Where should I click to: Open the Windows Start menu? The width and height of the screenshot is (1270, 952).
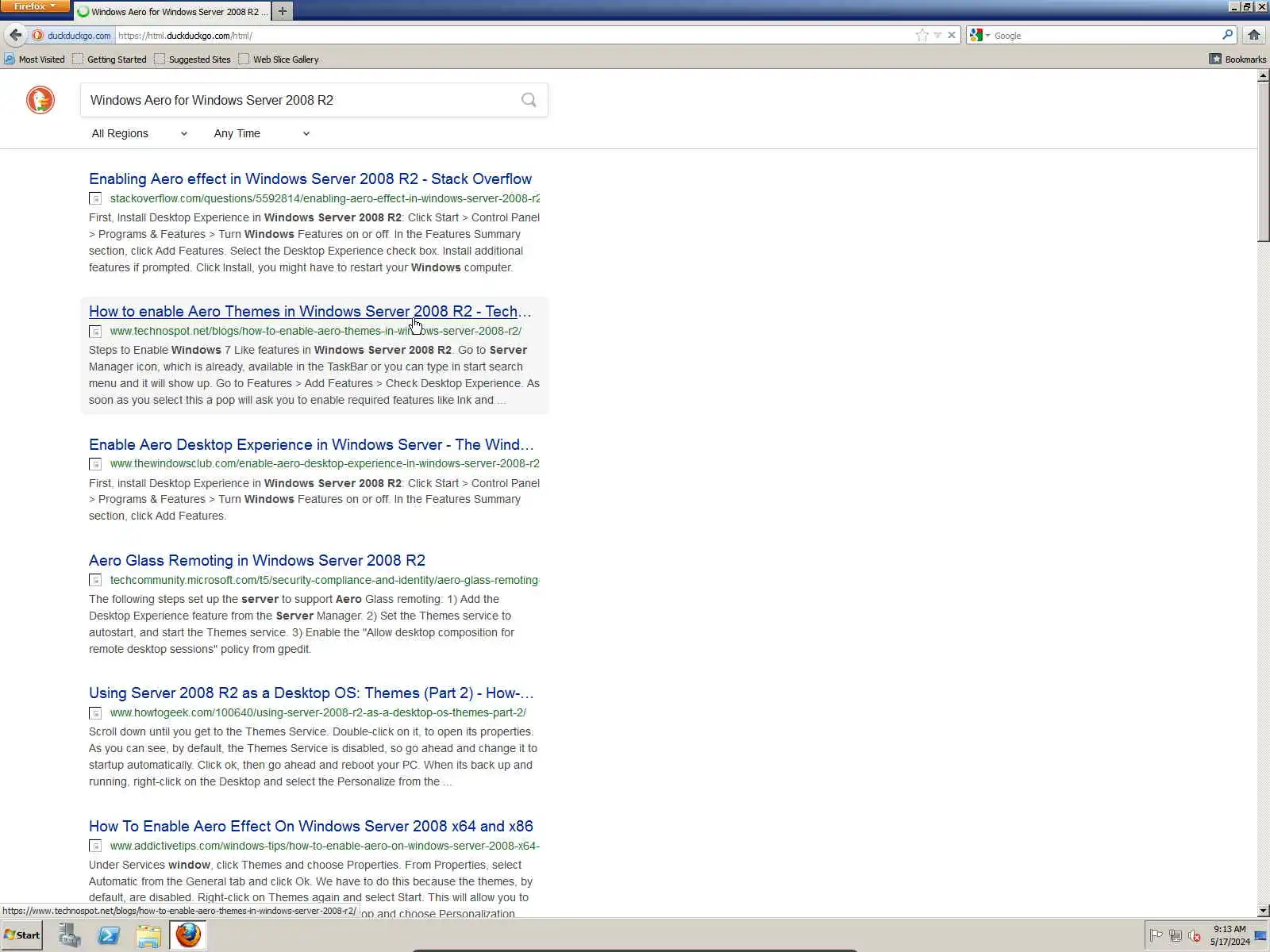pyautogui.click(x=21, y=935)
